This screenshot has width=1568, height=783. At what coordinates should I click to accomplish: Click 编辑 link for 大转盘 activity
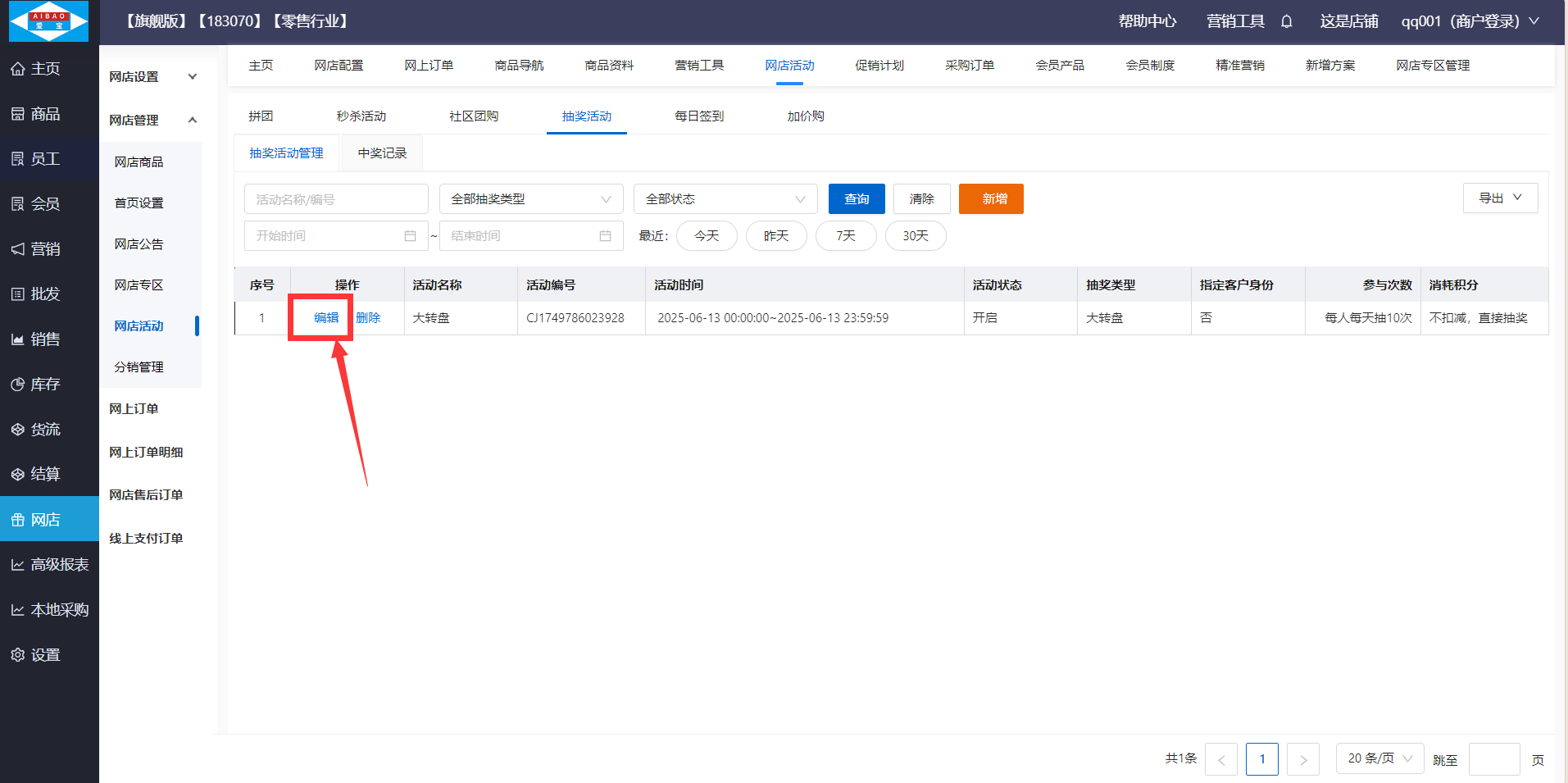click(x=326, y=318)
